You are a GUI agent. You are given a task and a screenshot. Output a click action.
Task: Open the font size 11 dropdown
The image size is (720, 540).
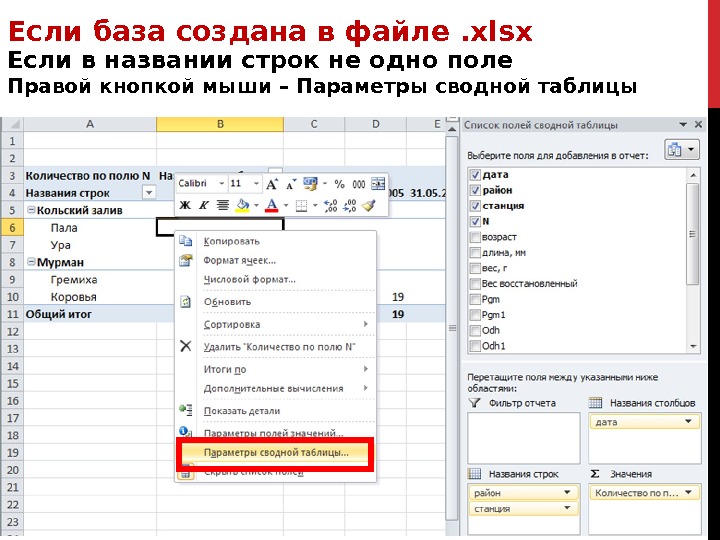pyautogui.click(x=256, y=184)
